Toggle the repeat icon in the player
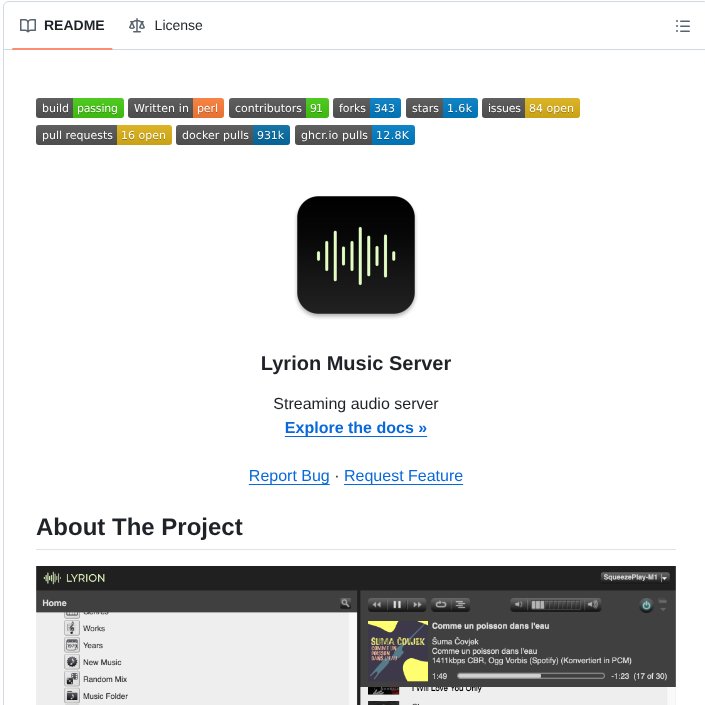 pos(441,605)
